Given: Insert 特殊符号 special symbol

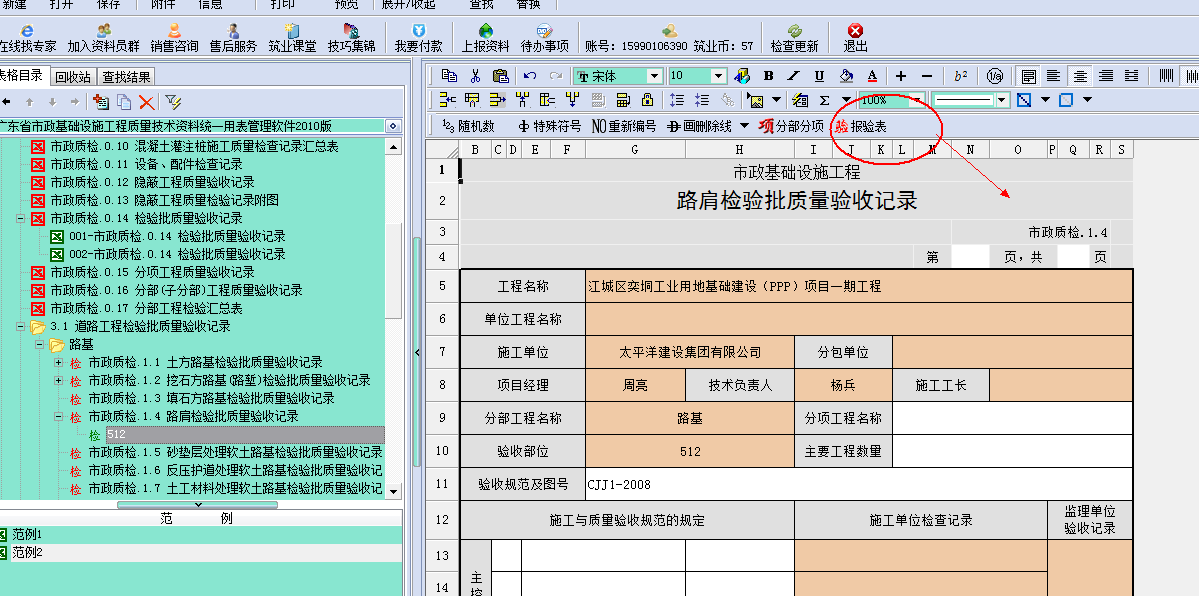Looking at the screenshot, I should coord(549,126).
